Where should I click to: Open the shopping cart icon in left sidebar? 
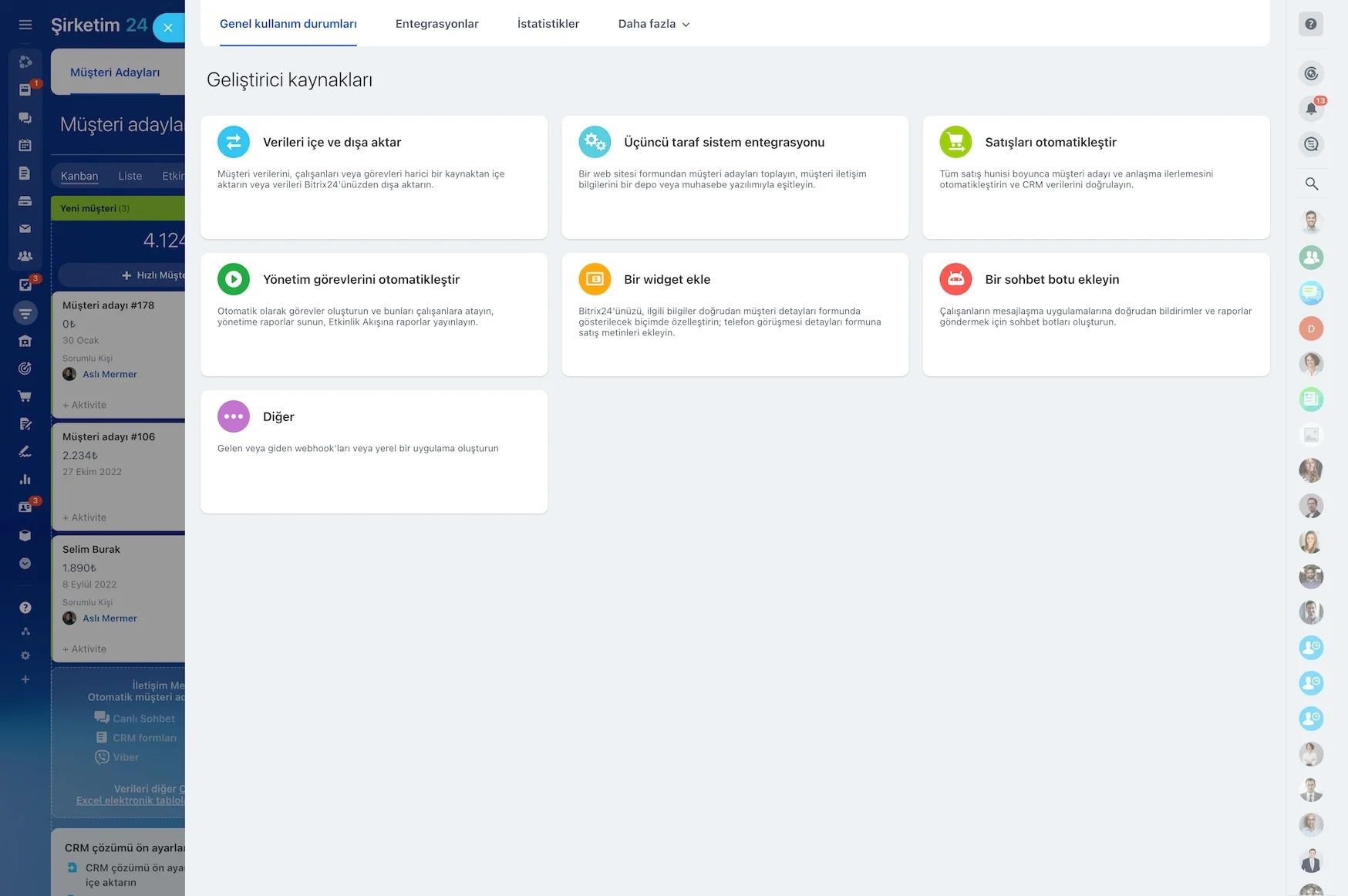coord(25,396)
